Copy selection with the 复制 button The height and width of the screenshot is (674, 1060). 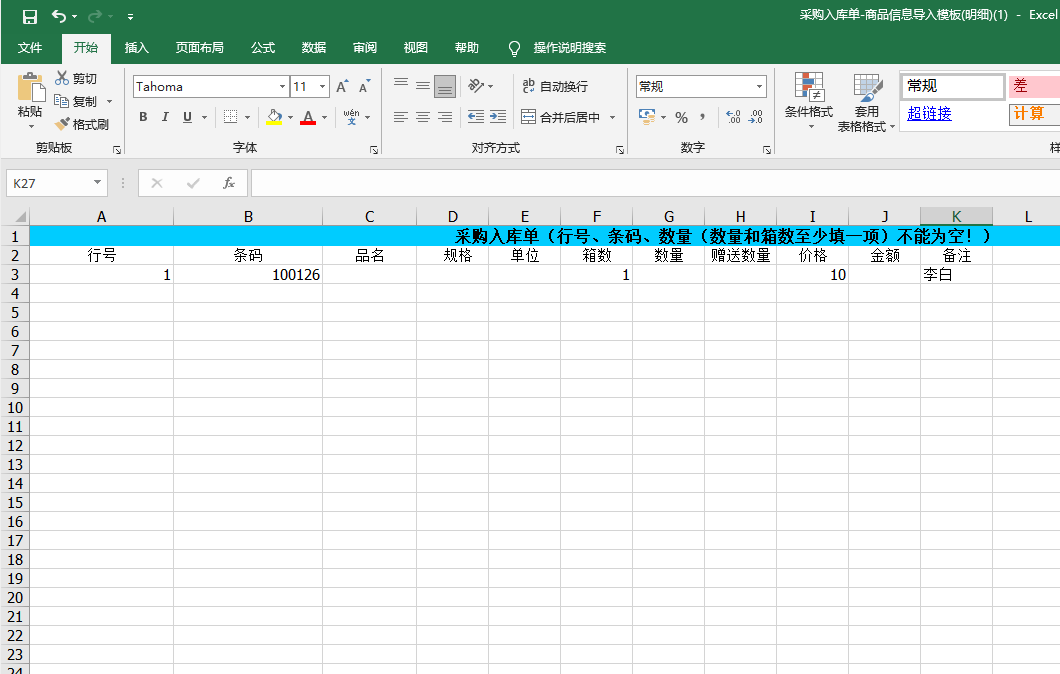[76, 101]
